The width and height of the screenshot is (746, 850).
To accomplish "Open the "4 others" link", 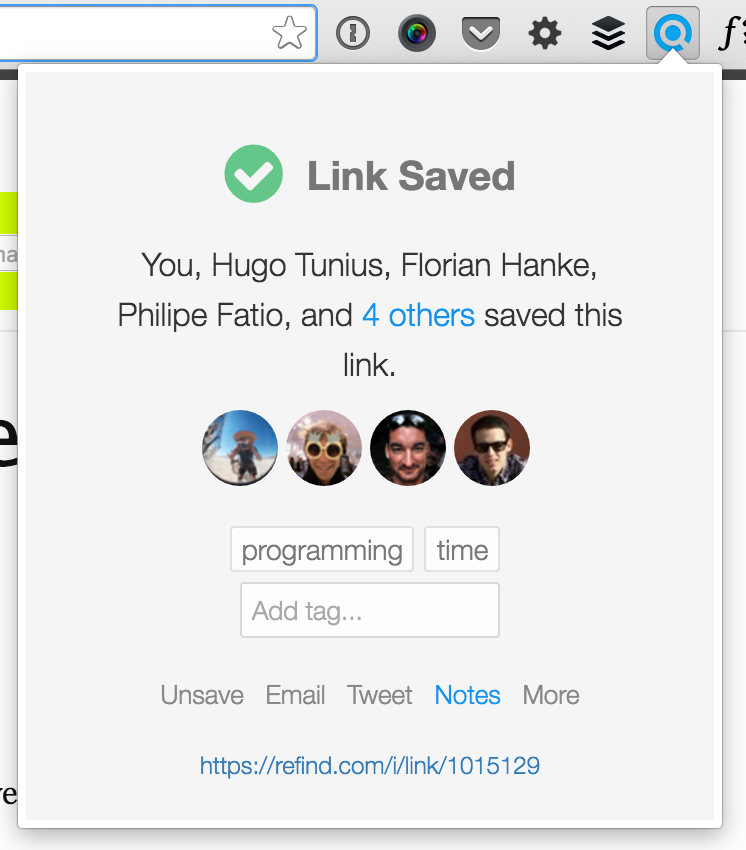I will (x=418, y=316).
